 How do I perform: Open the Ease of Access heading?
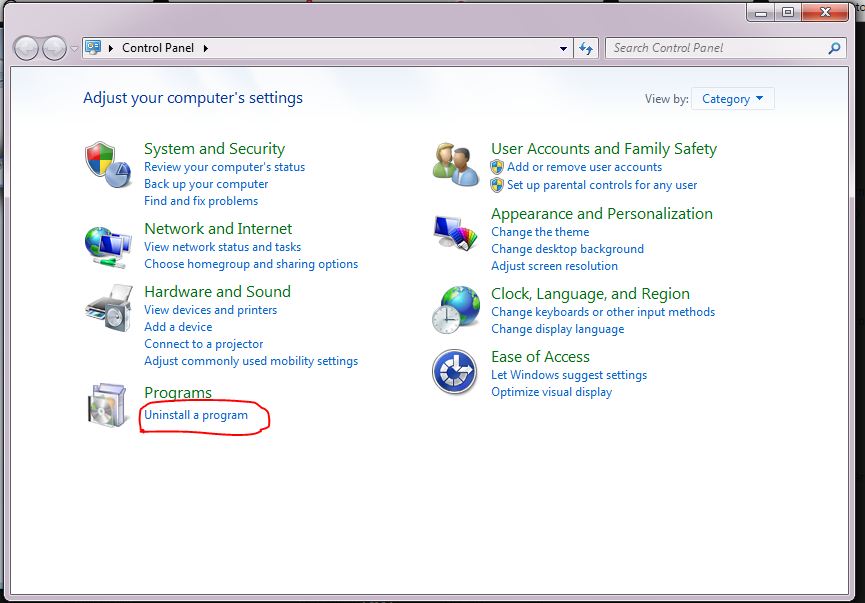click(x=540, y=356)
